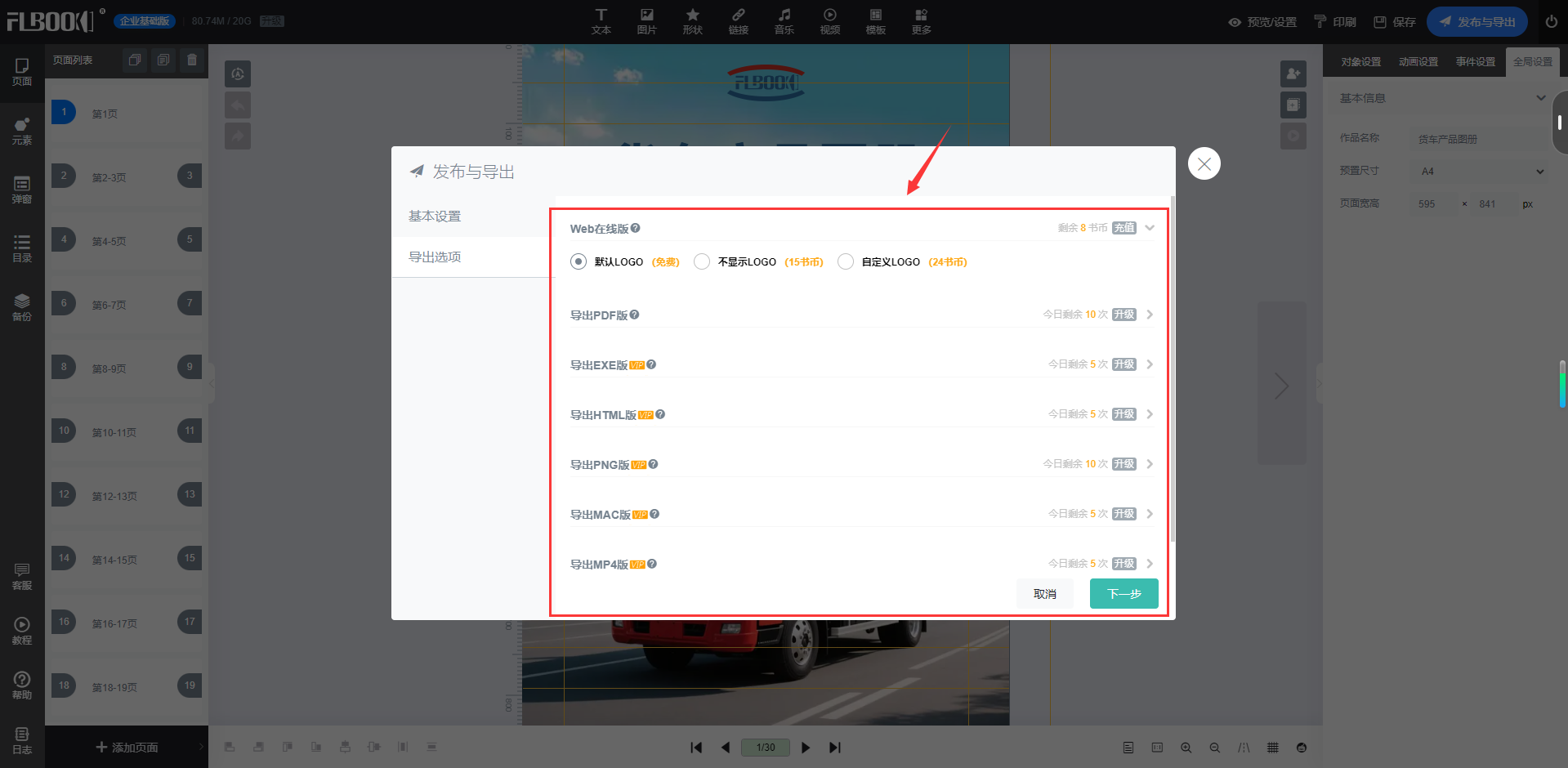Select the 自定义LOGO radio option
The image size is (1568, 768).
pos(846,261)
